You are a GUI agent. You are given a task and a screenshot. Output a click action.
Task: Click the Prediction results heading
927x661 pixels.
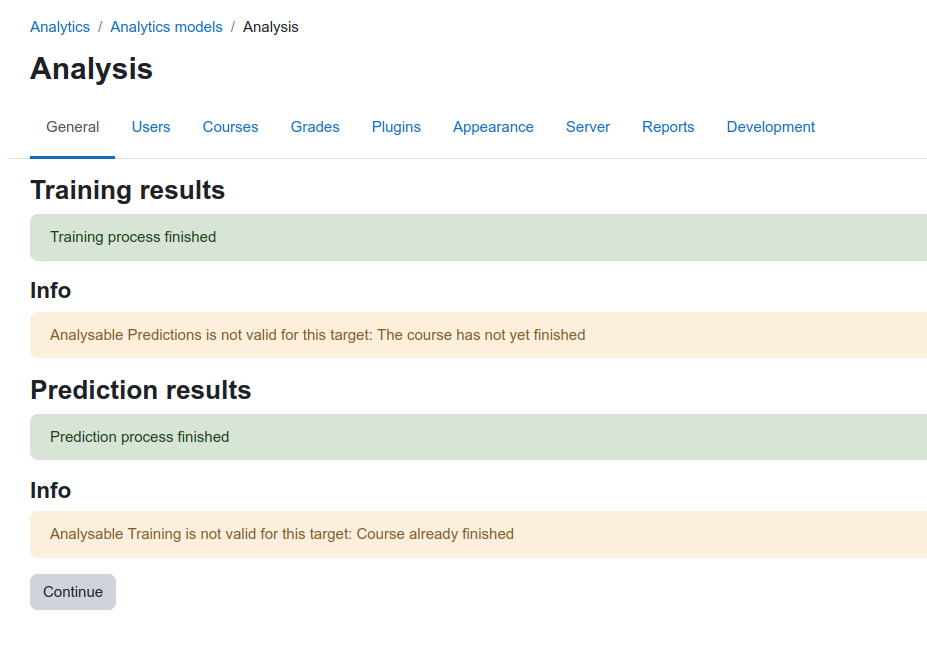(x=141, y=390)
